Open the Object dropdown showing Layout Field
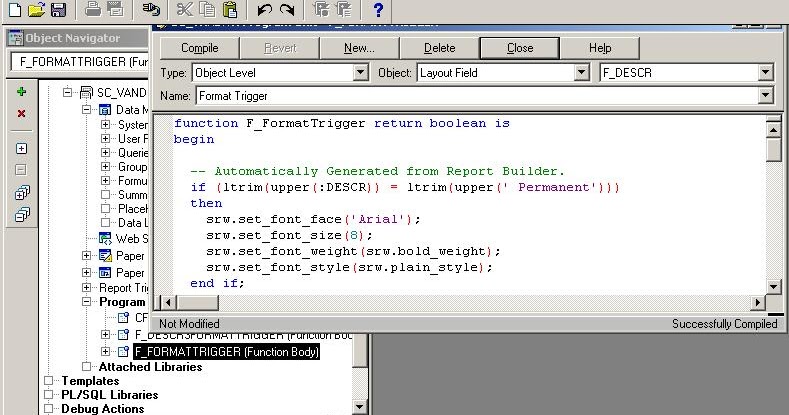Screen dimensions: 789x415 coord(582,72)
